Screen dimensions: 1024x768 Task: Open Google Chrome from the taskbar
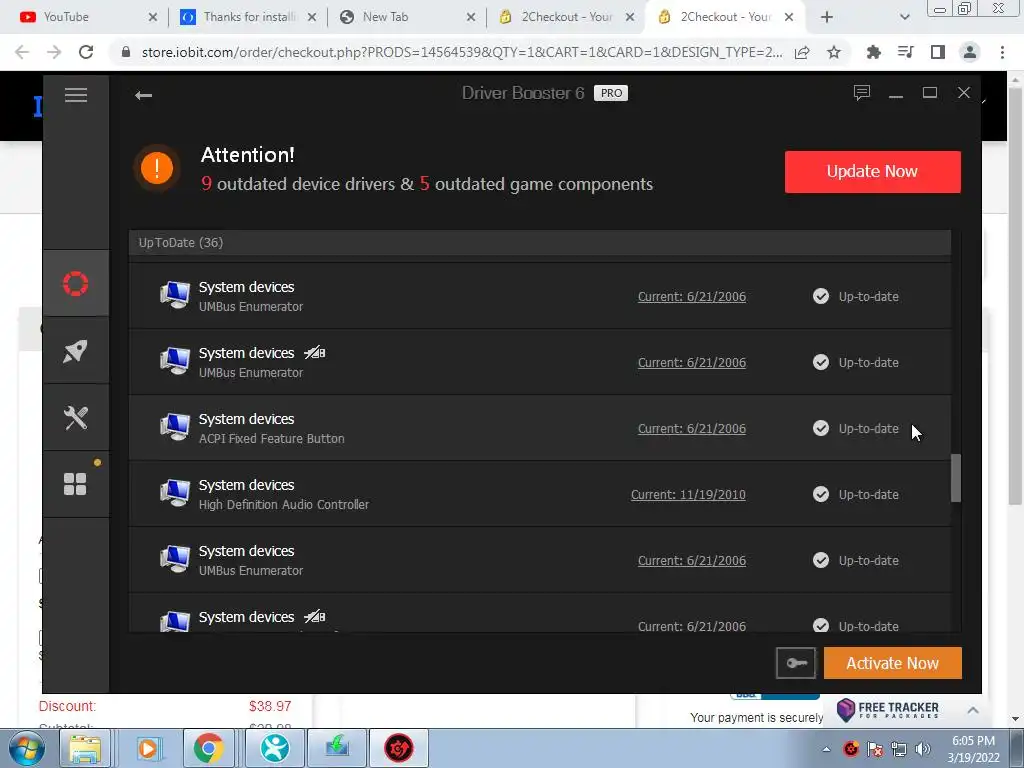click(x=209, y=748)
